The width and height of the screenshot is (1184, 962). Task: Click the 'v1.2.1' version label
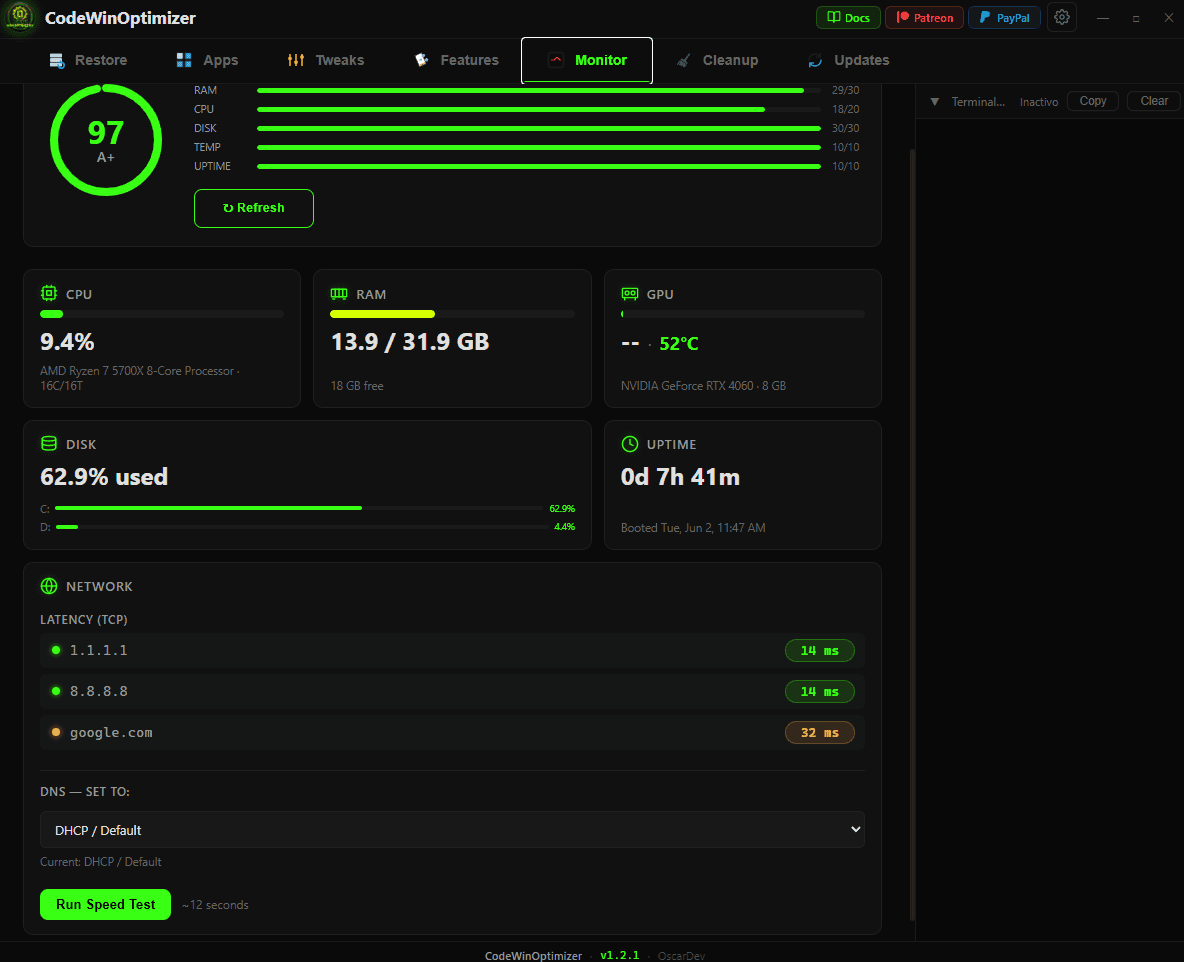[619, 955]
